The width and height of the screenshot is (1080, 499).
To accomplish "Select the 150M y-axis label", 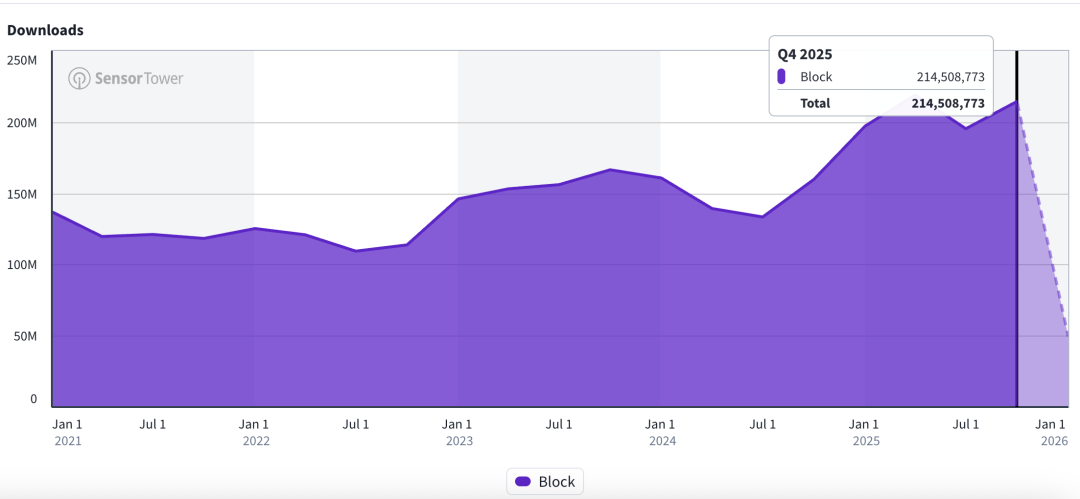I will click(21, 194).
